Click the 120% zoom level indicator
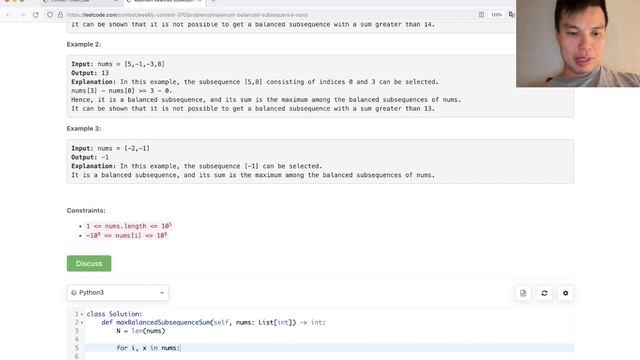 [496, 15]
